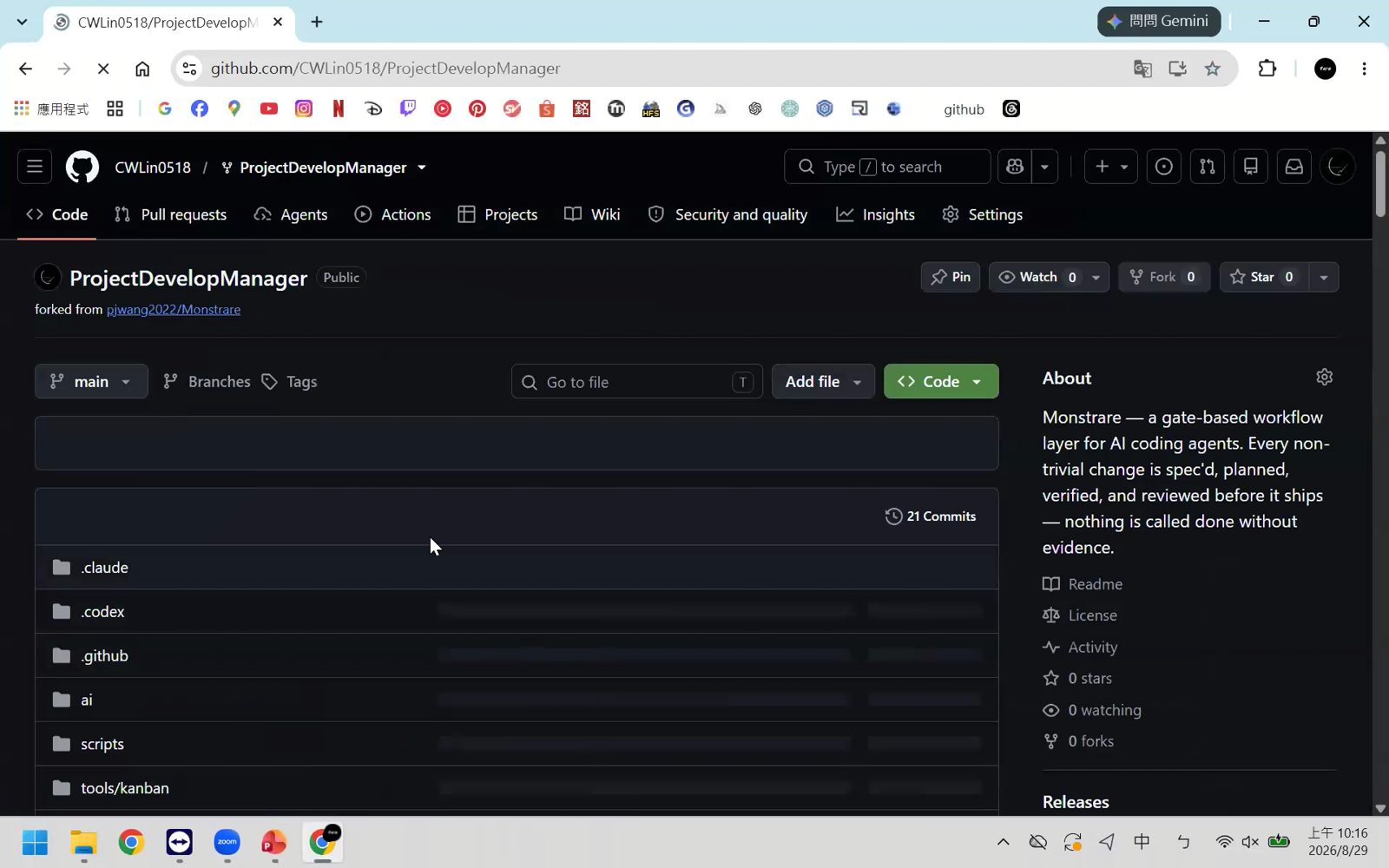Star this repository

pyautogui.click(x=1263, y=277)
